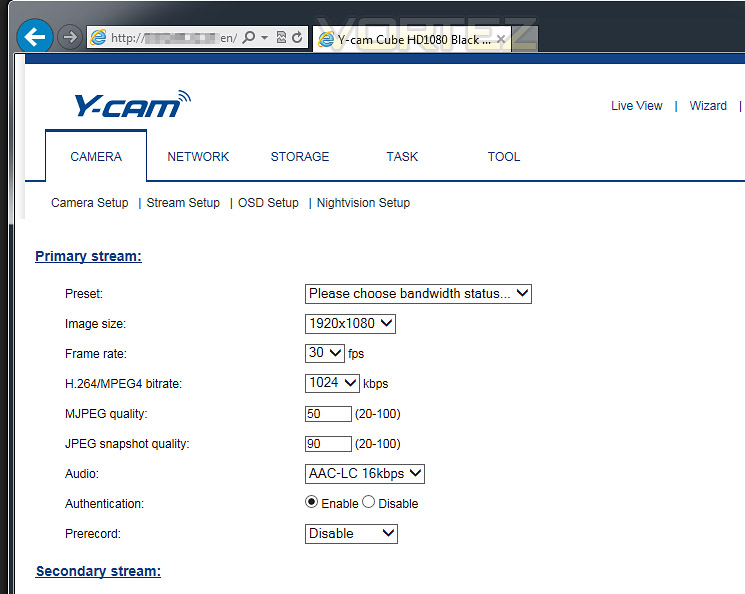Click the browser Forward arrow button
745x594 pixels.
point(70,37)
